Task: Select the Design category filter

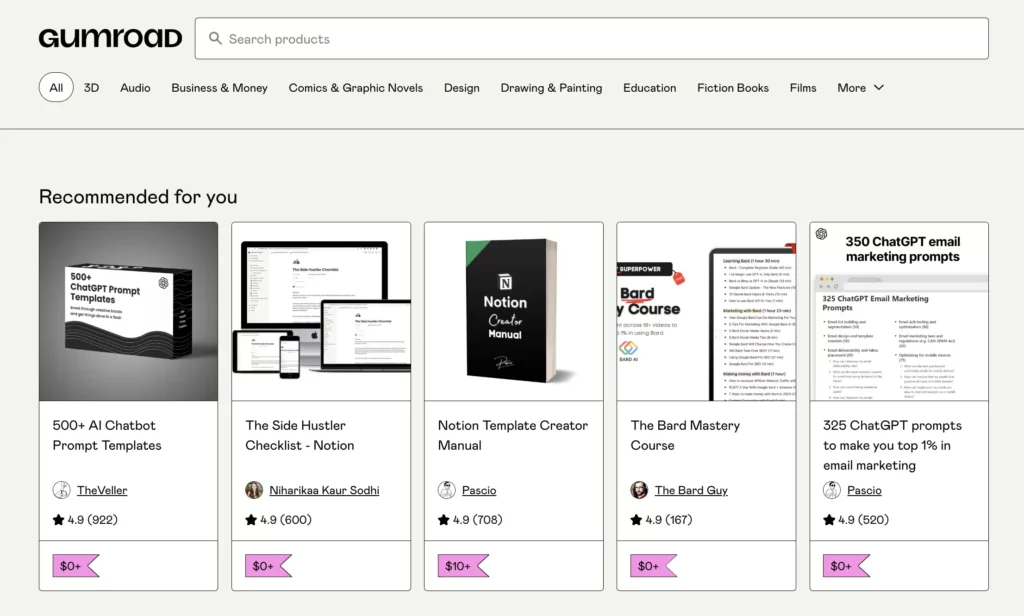Action: pyautogui.click(x=461, y=88)
